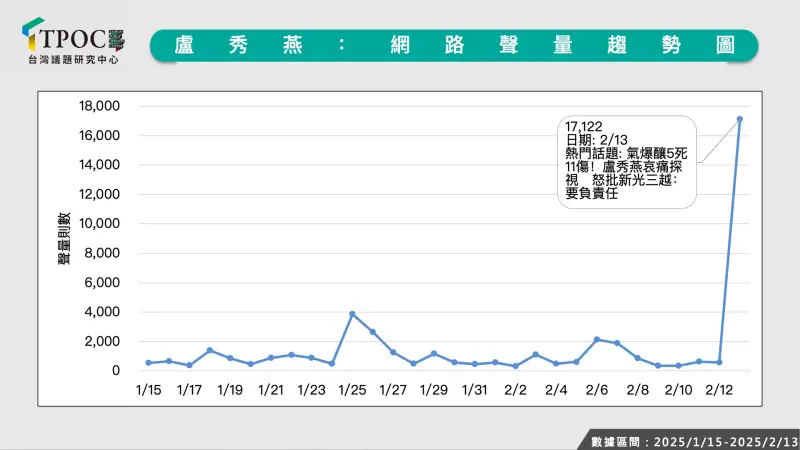Click the 1/17 x-axis label
This screenshot has height=450, width=800.
point(189,390)
